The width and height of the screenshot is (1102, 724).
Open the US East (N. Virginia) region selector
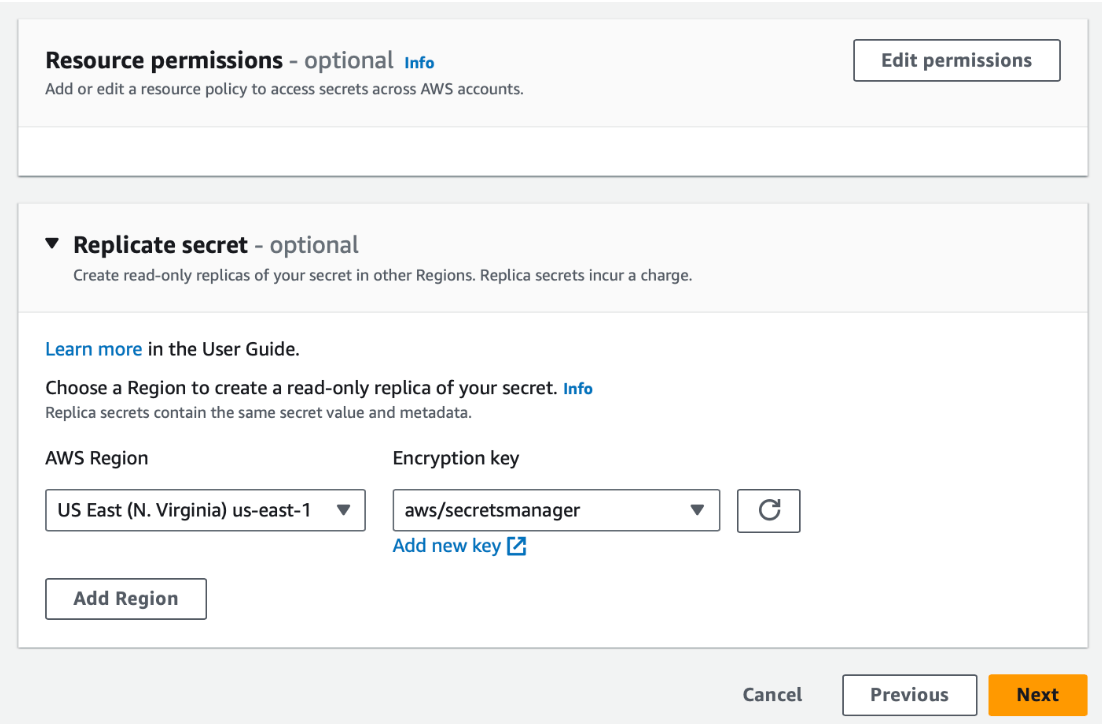tap(205, 510)
